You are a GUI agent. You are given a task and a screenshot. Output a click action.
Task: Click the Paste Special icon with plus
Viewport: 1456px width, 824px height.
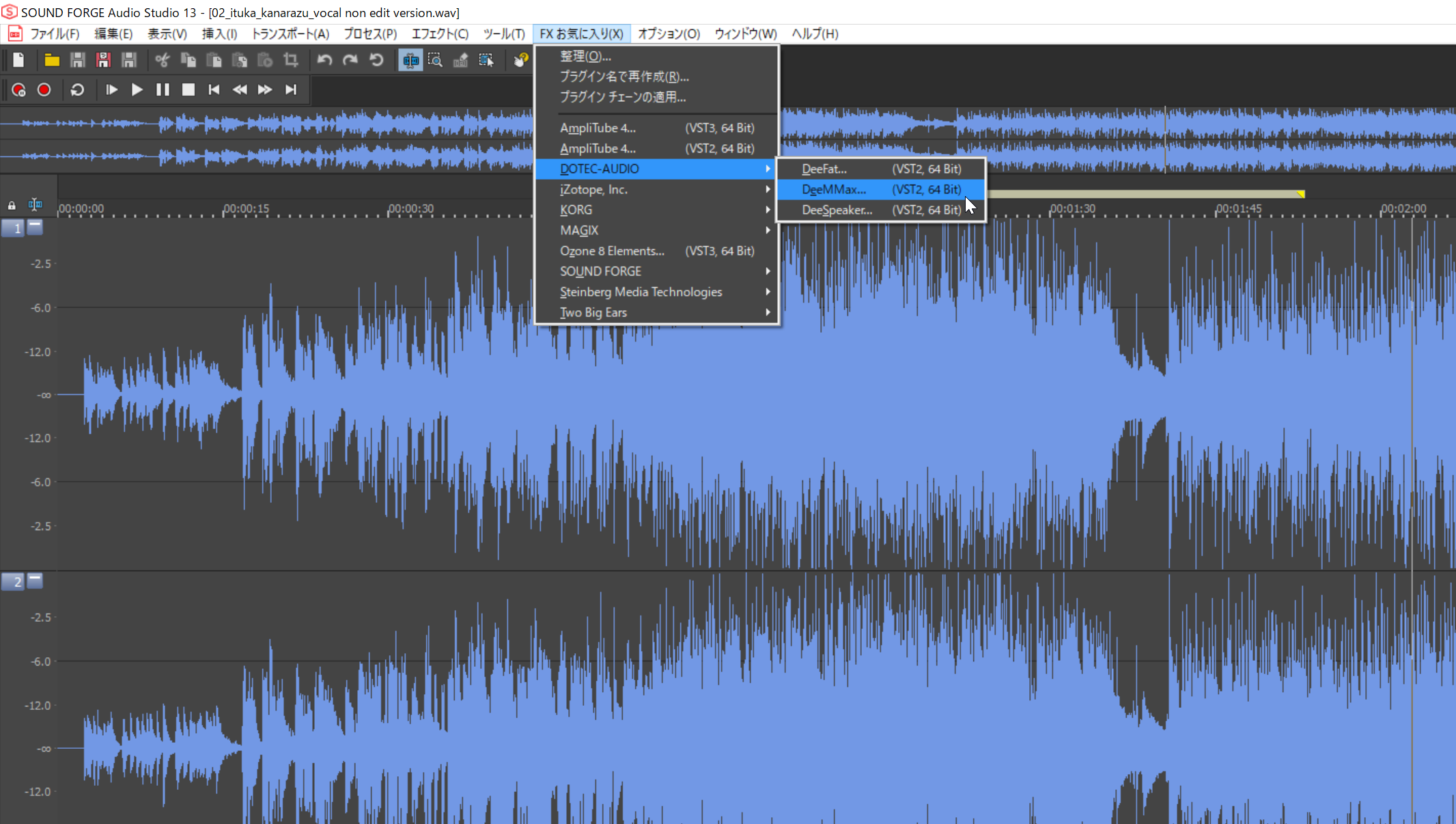(239, 60)
